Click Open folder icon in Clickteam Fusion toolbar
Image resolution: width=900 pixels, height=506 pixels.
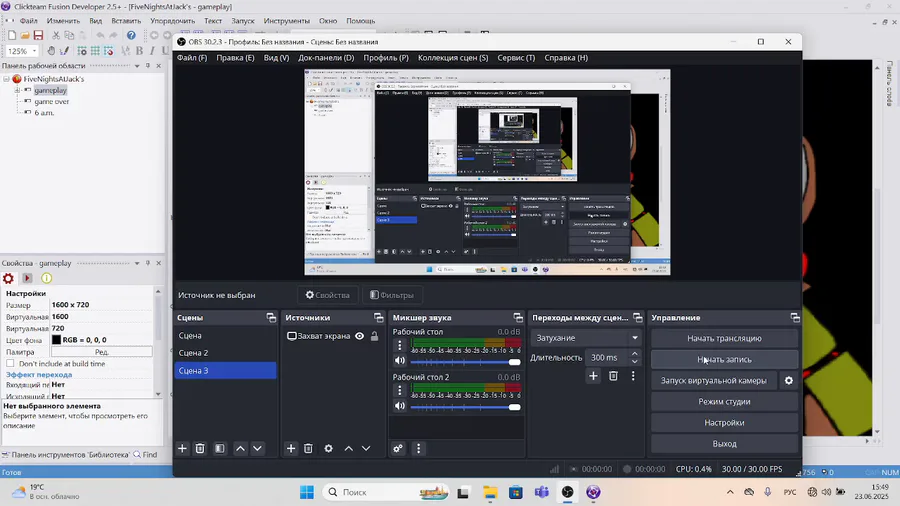pos(25,36)
